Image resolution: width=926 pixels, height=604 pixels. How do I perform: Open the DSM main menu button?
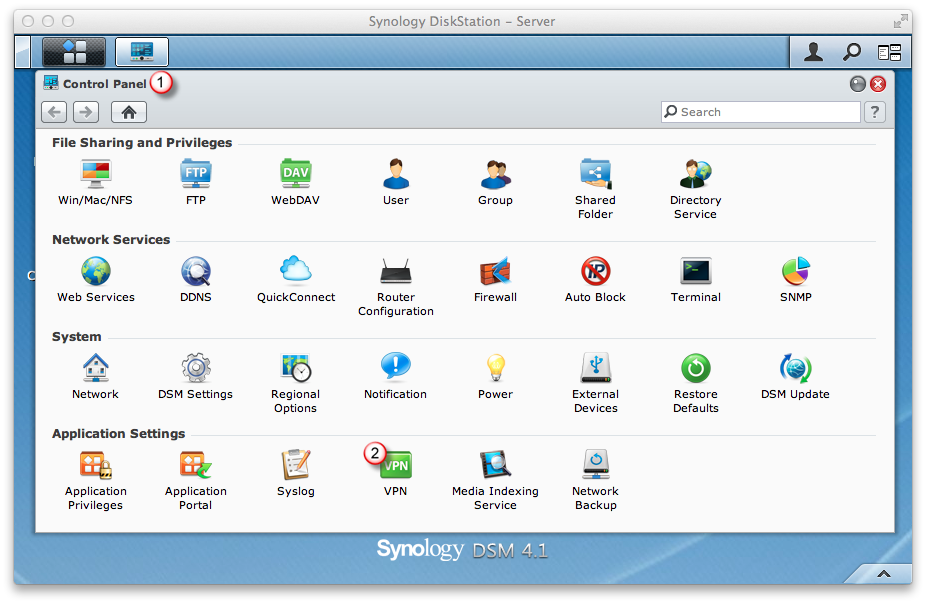pos(74,51)
